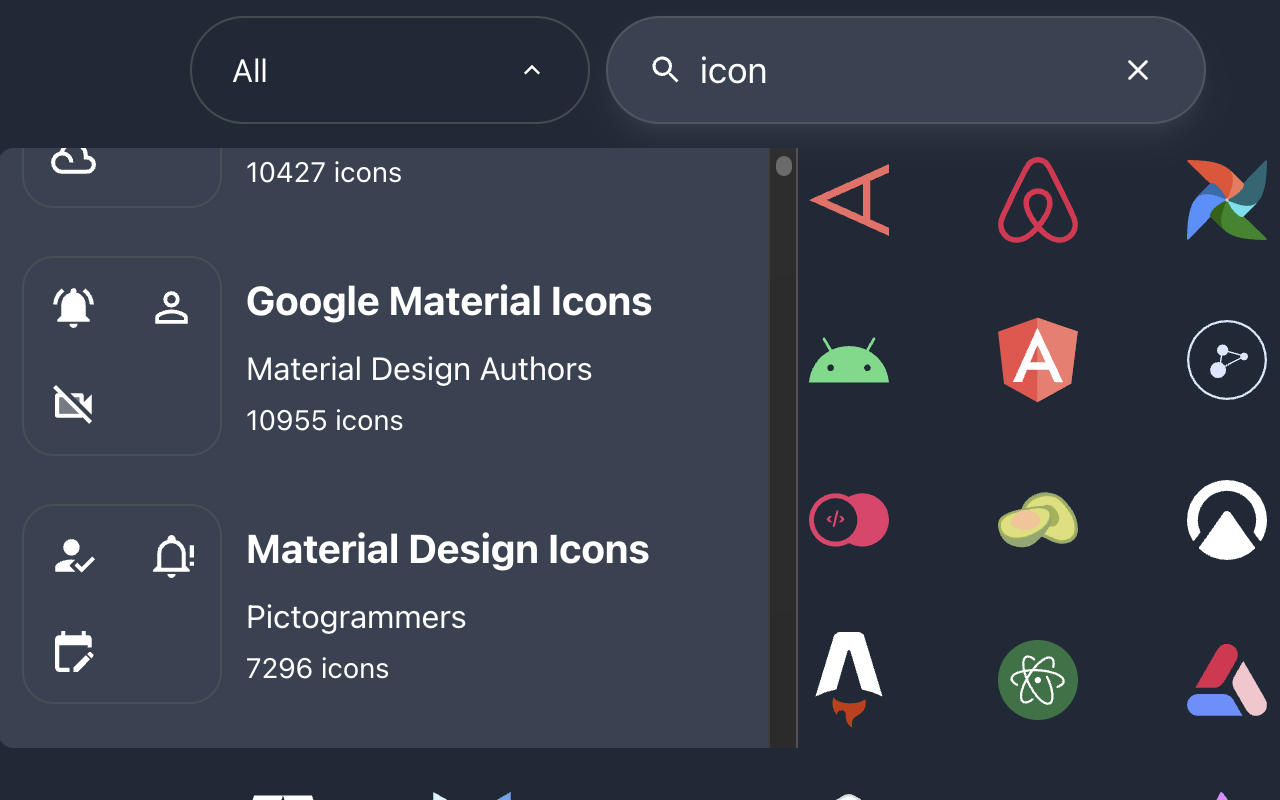This screenshot has height=800, width=1280.
Task: Click the videocam-off preview icon
Action: click(71, 405)
